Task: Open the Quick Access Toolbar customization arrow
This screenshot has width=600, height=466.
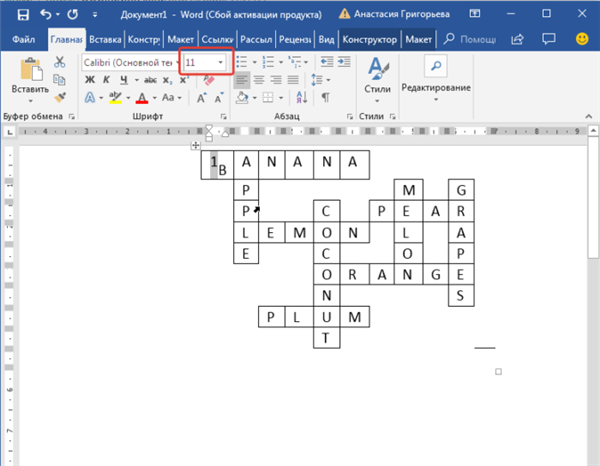Action: tap(95, 15)
